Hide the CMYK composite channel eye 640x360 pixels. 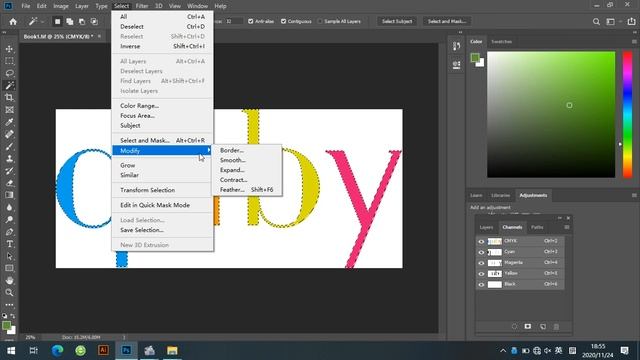(x=481, y=241)
